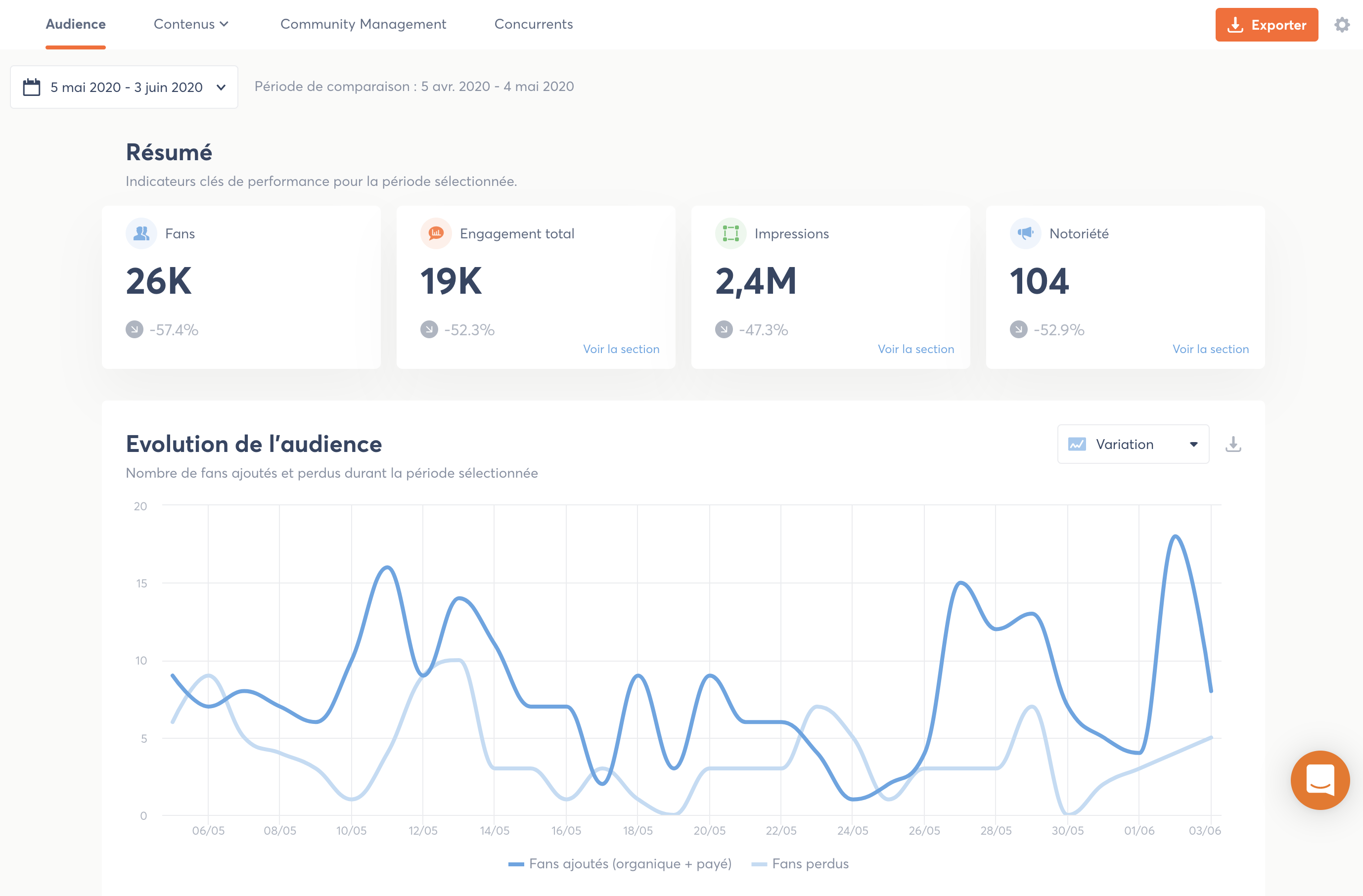The width and height of the screenshot is (1363, 896).
Task: Open the settings gear icon
Action: point(1342,25)
